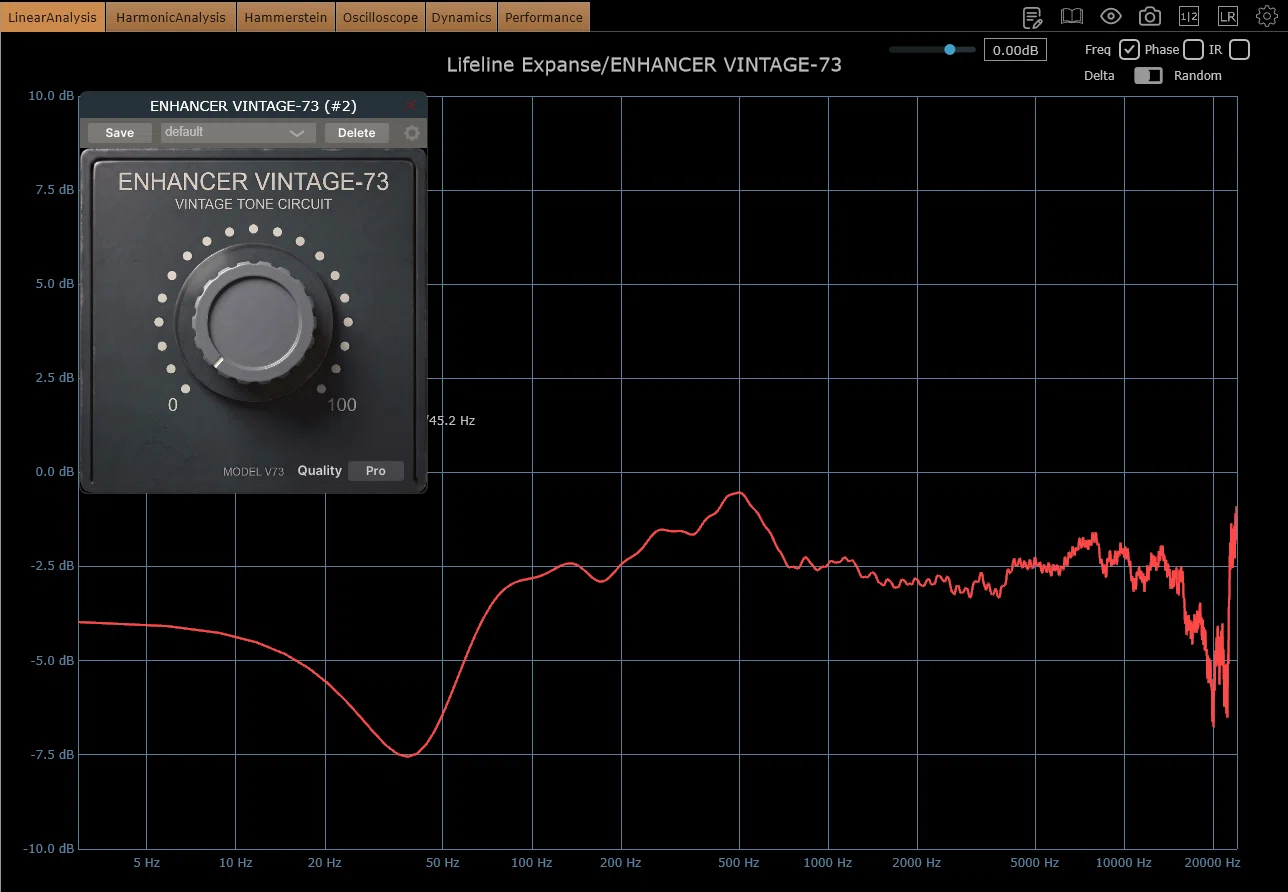
Task: Click the 0.00dB gain input field
Action: coord(1015,50)
